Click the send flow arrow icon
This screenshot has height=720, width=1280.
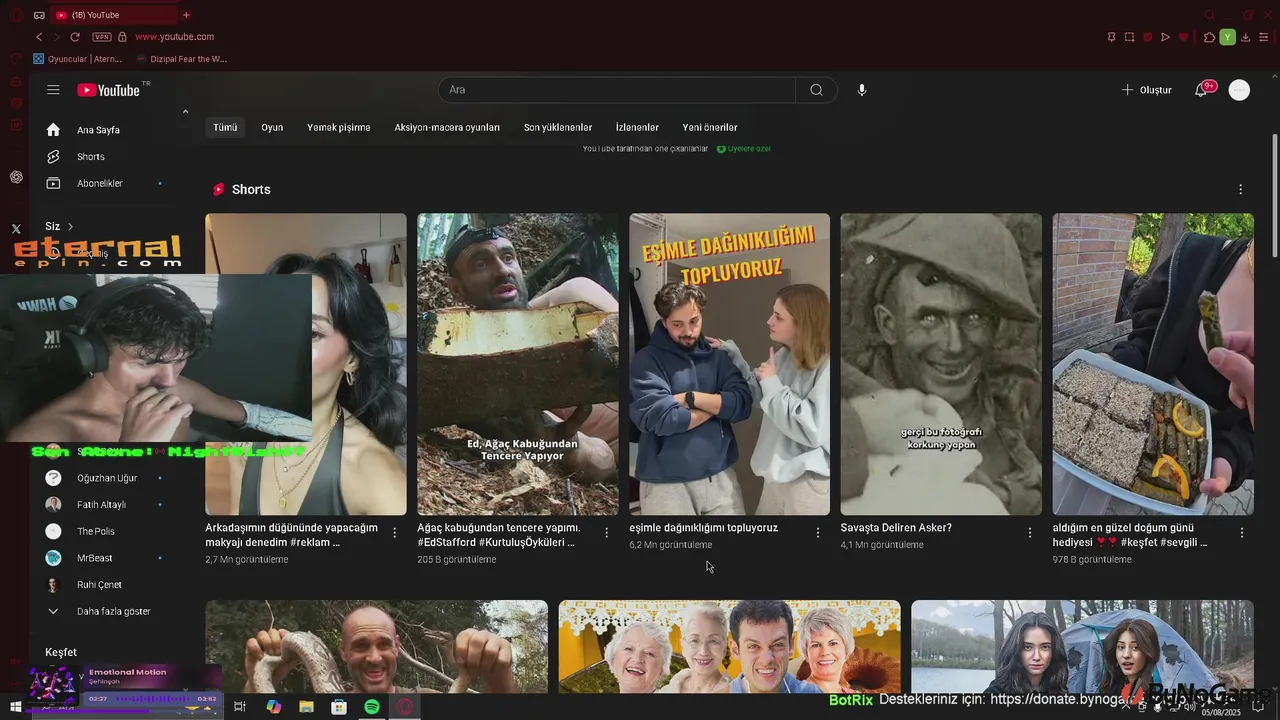1165,37
